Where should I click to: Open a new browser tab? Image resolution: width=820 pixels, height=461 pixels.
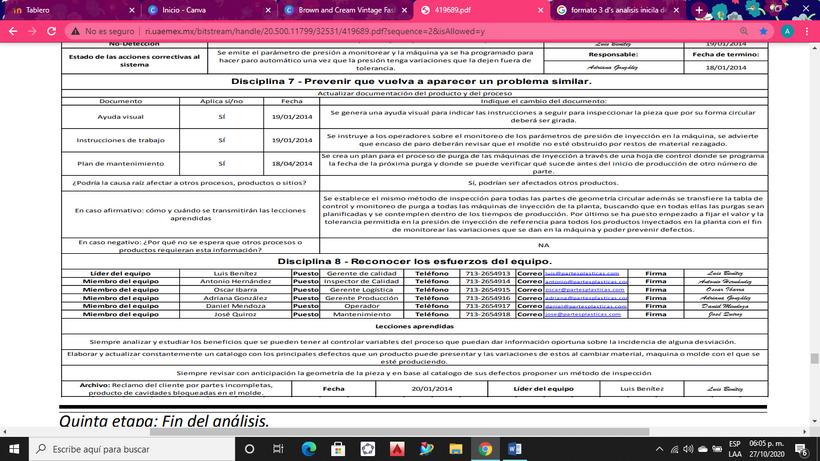point(699,10)
